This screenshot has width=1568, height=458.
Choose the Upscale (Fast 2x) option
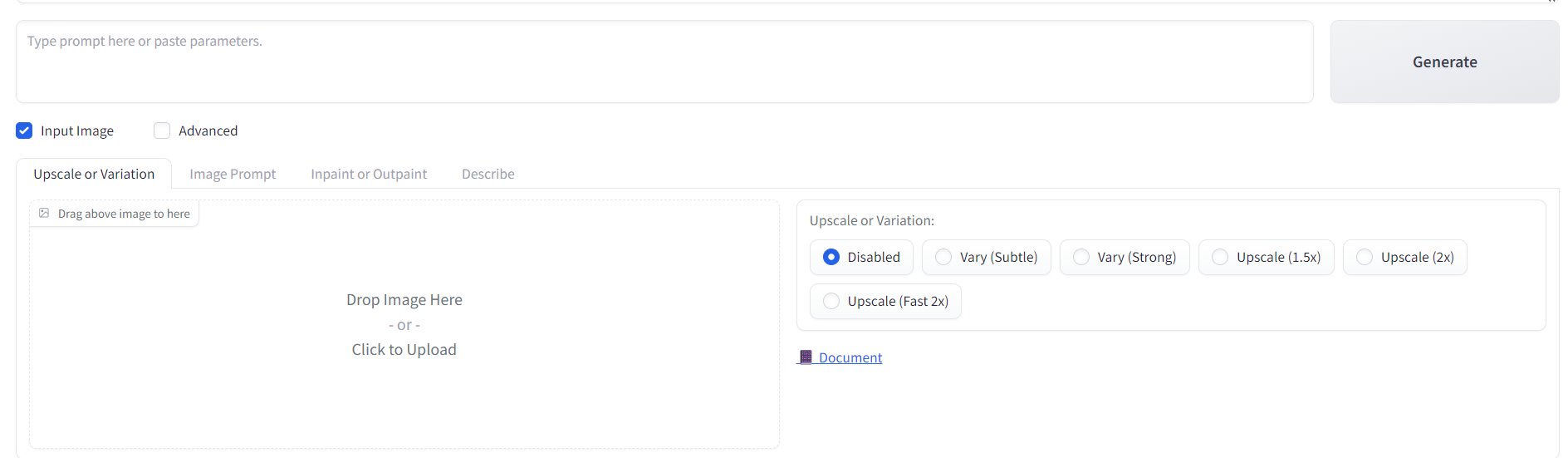(831, 302)
